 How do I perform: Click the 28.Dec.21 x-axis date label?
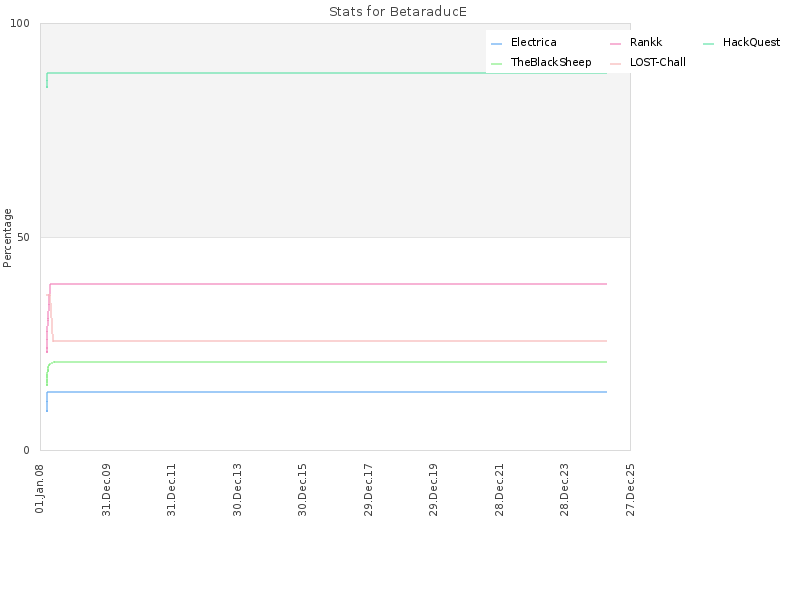click(499, 490)
